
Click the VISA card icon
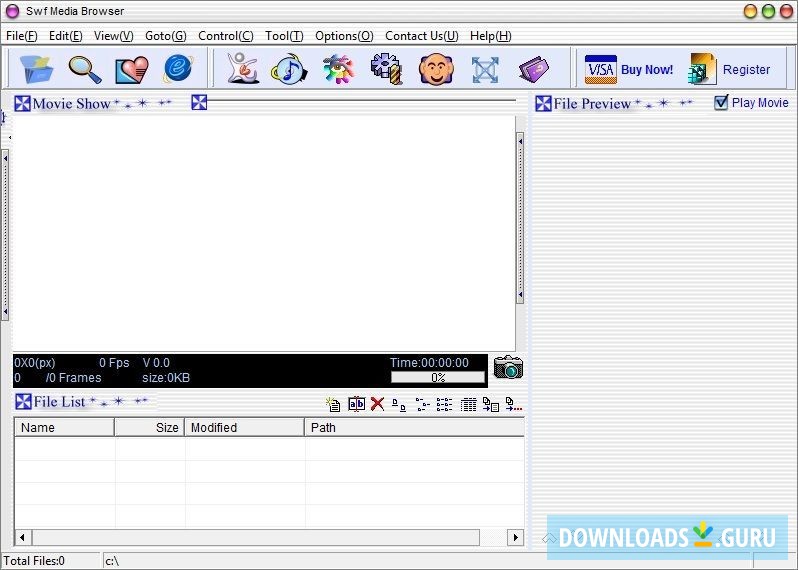[x=601, y=69]
